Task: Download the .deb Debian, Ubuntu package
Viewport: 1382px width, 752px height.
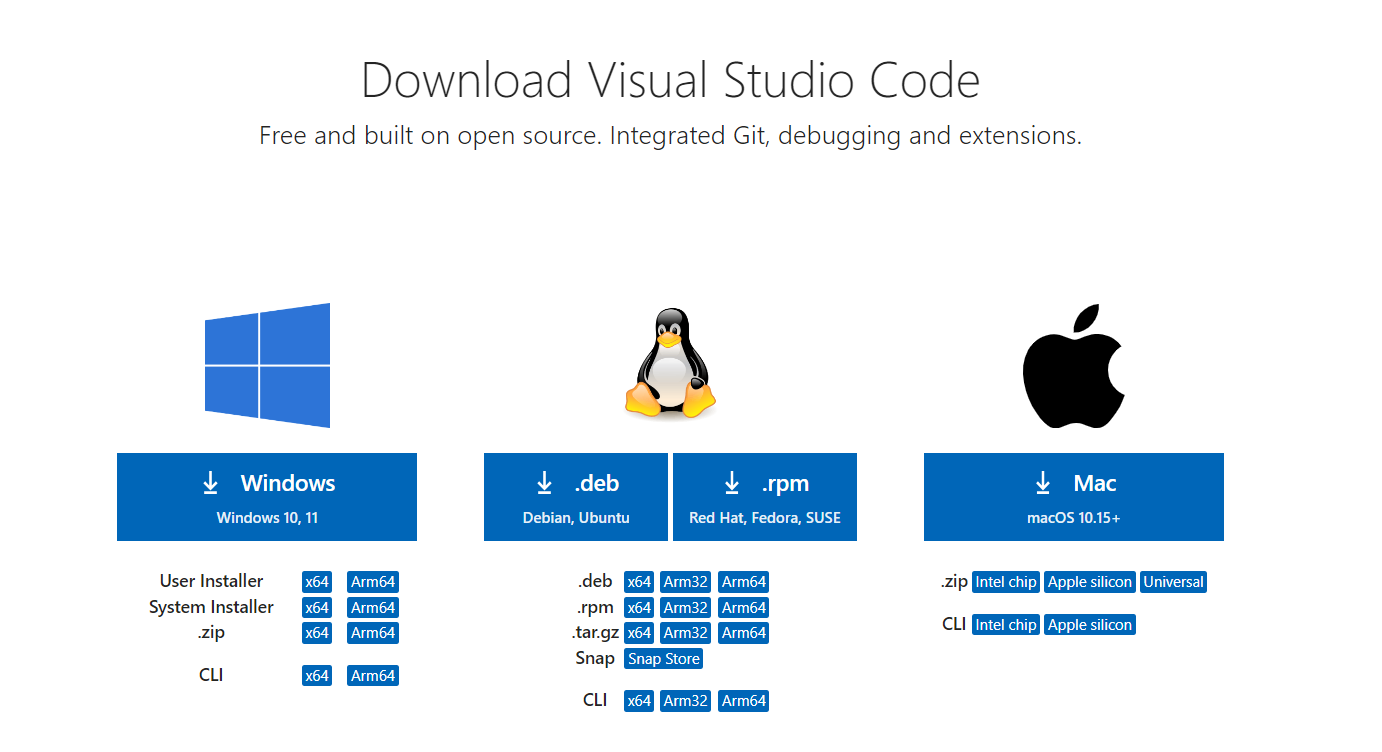Action: [x=576, y=497]
